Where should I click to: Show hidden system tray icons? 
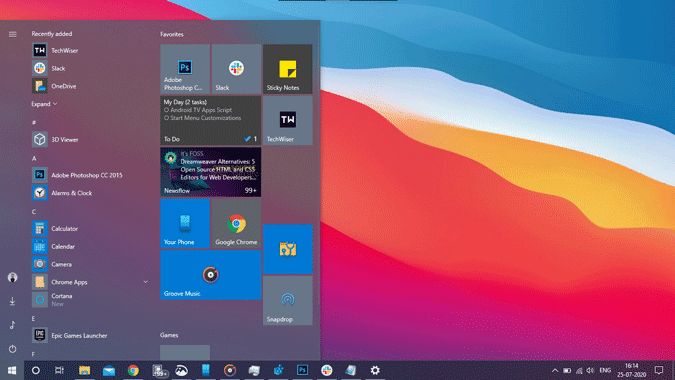point(555,371)
